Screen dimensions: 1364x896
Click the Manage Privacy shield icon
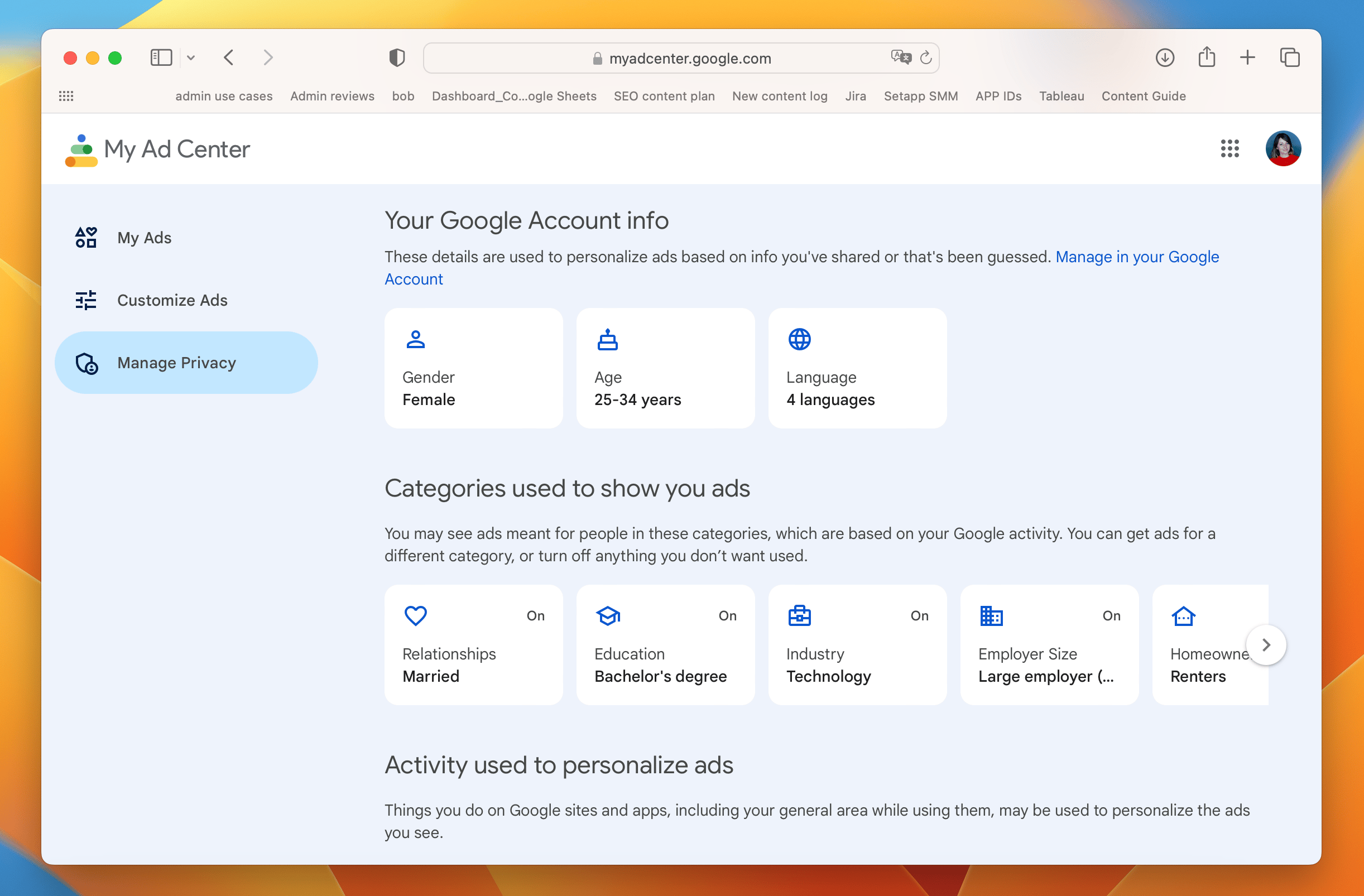click(87, 363)
